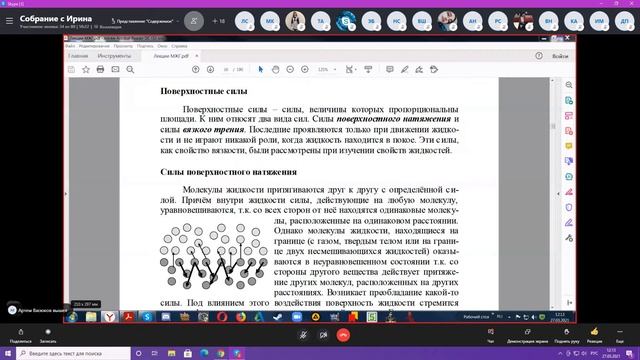Go to next page with down arrow
This screenshot has height=360, width=640.
pos(210,69)
